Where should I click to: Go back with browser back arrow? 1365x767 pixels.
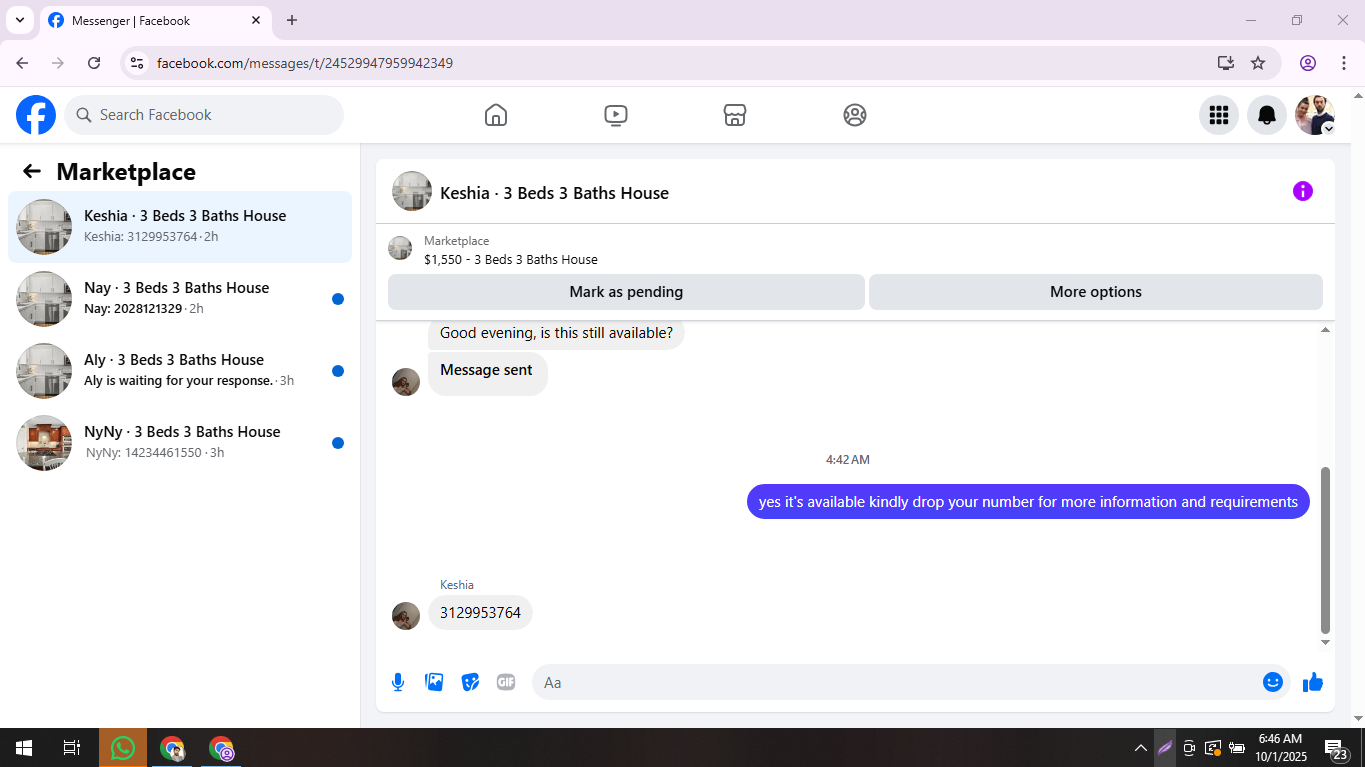click(x=22, y=63)
